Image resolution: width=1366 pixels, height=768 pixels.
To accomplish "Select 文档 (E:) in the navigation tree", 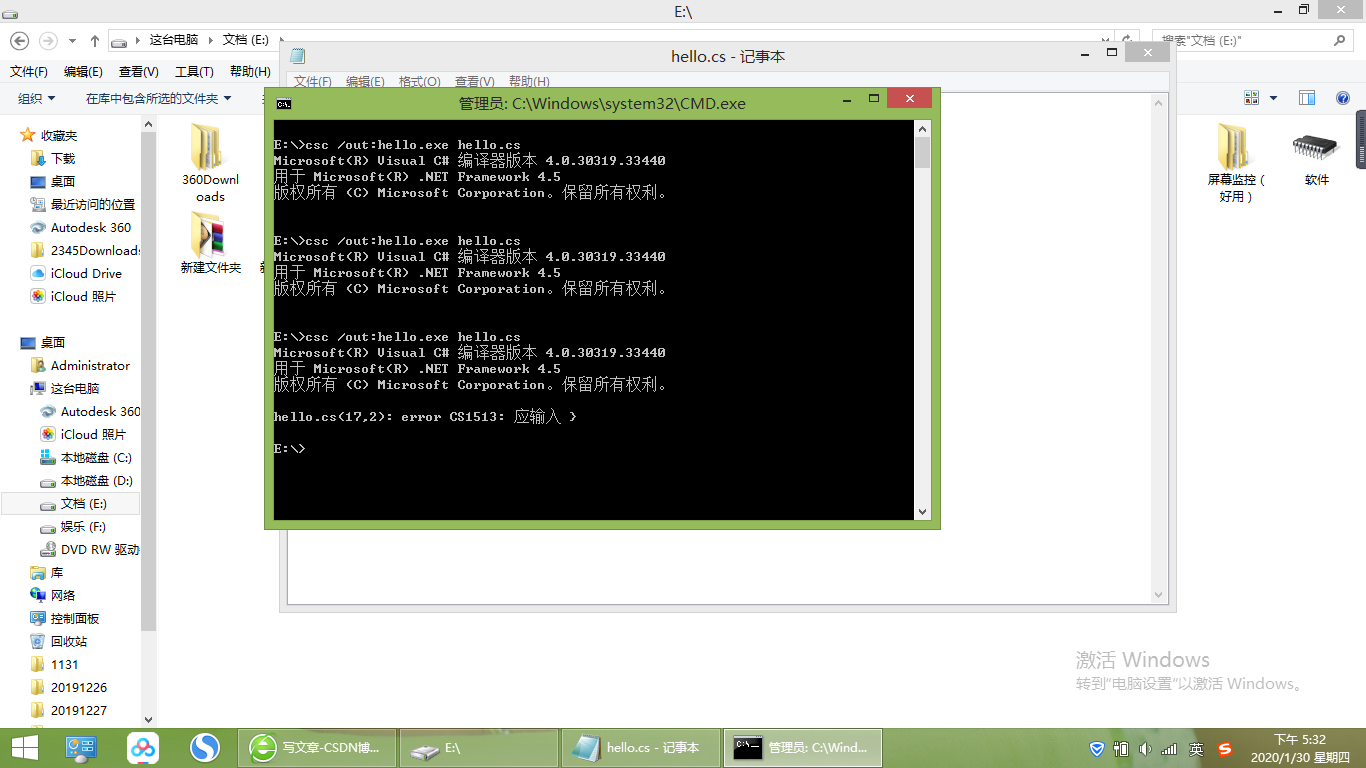I will coord(72,503).
